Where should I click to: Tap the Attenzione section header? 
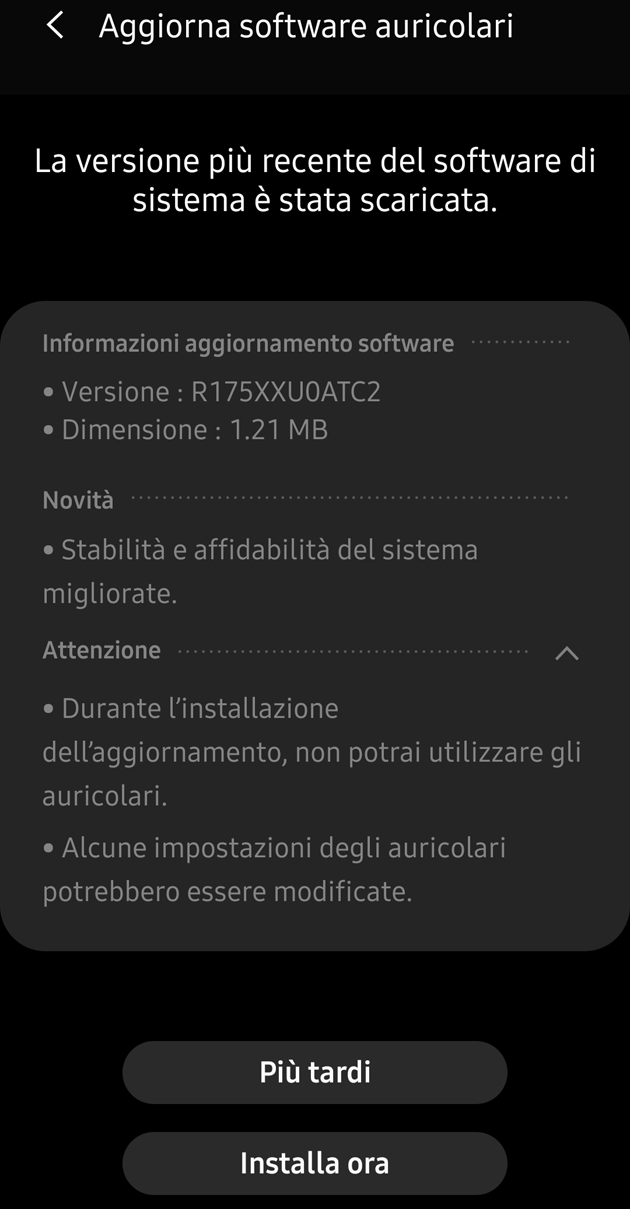(x=101, y=650)
